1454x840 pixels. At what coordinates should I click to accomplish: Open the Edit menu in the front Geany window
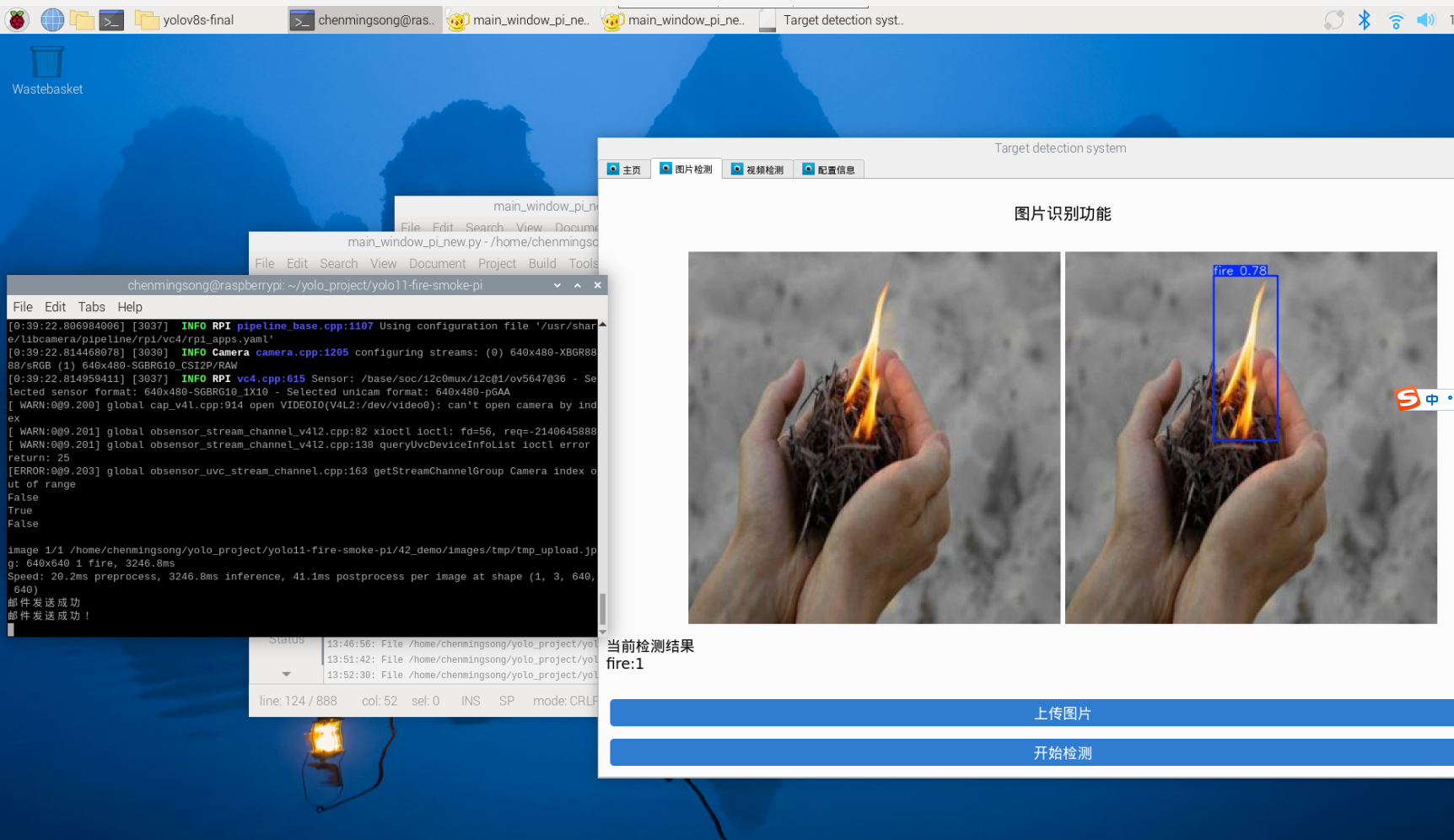(x=298, y=264)
